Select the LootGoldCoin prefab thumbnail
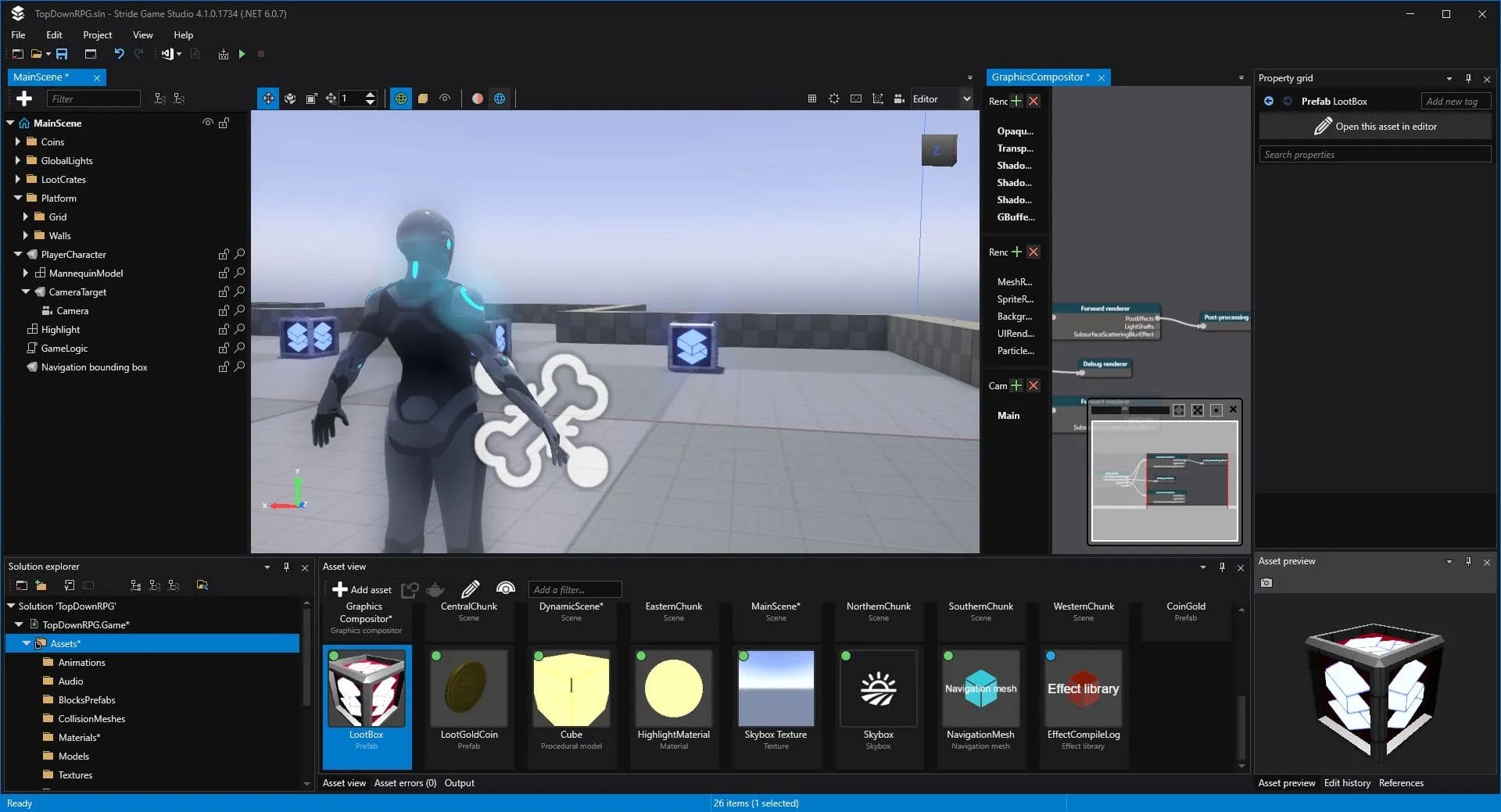The width and height of the screenshot is (1501, 812). [469, 688]
